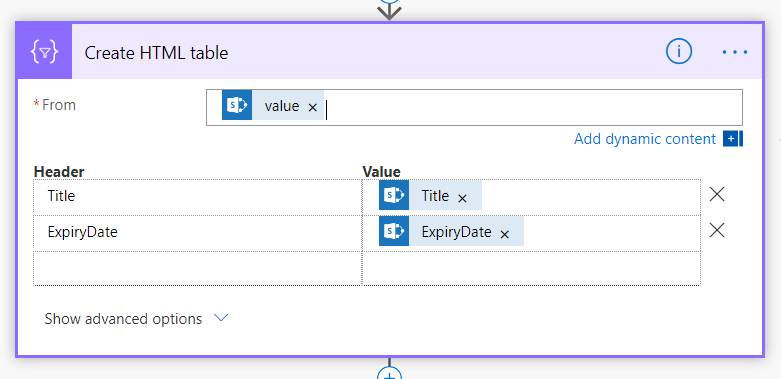Open the Add dynamic content link

coord(645,139)
